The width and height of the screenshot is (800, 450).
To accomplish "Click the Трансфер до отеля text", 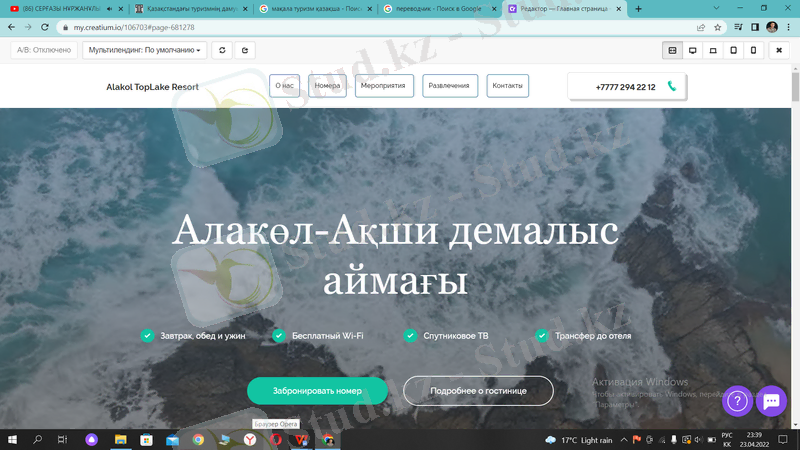I will pyautogui.click(x=593, y=336).
